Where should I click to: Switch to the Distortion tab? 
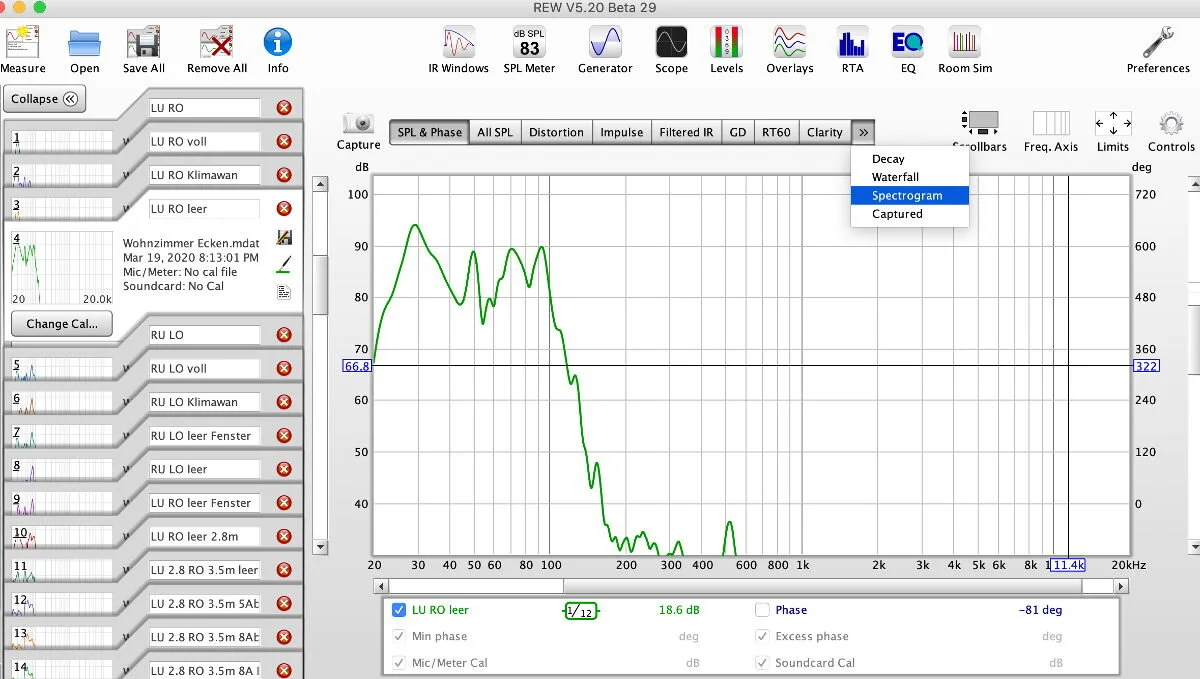pos(556,132)
